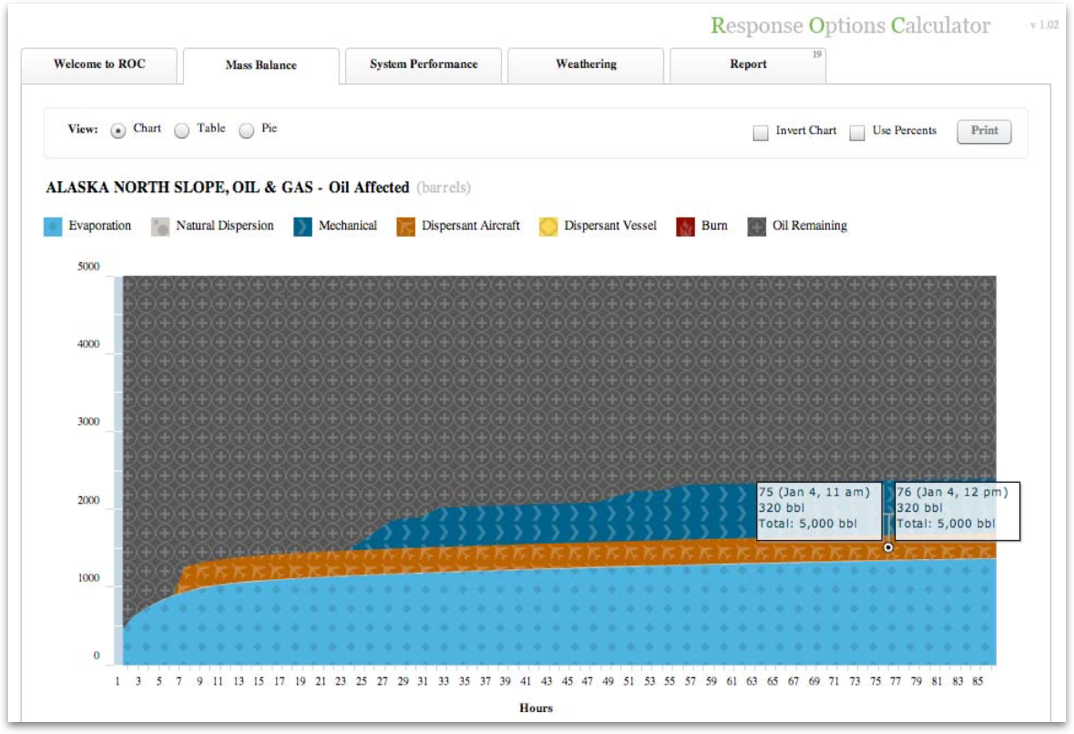Image resolution: width=1074 pixels, height=734 pixels.
Task: Click the Evaporation legend swatch
Action: pos(53,227)
